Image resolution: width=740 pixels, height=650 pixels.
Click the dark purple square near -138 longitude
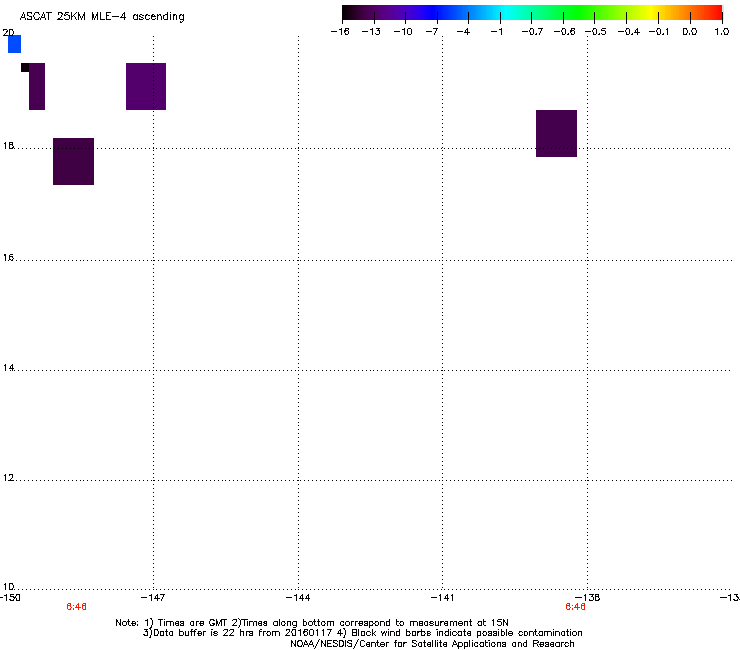click(556, 134)
